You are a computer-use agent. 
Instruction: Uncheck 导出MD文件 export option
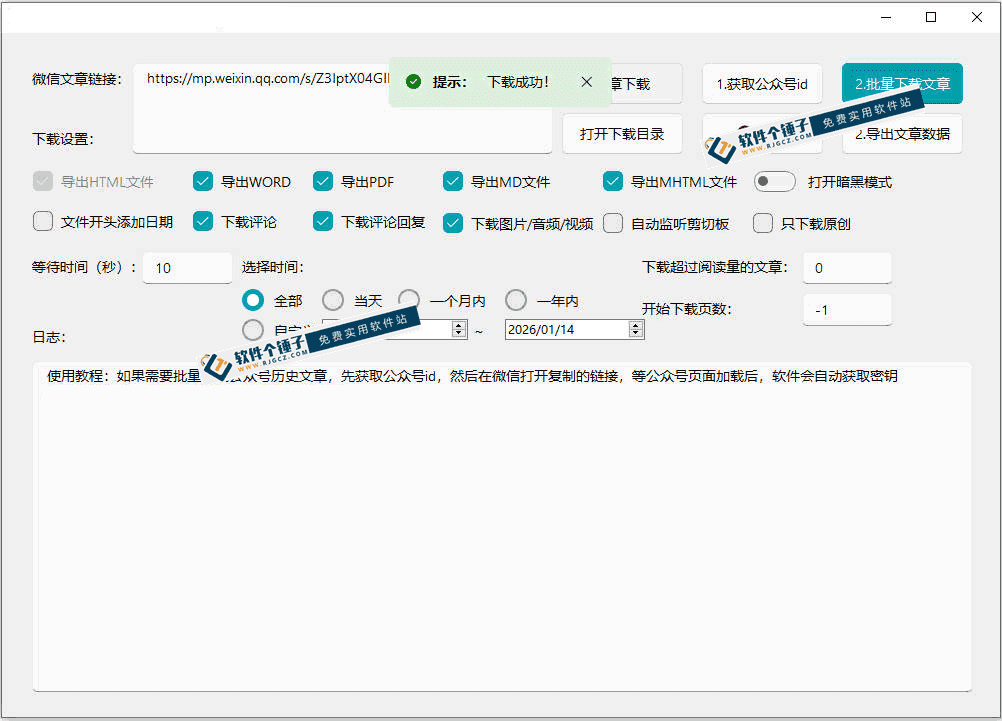453,182
